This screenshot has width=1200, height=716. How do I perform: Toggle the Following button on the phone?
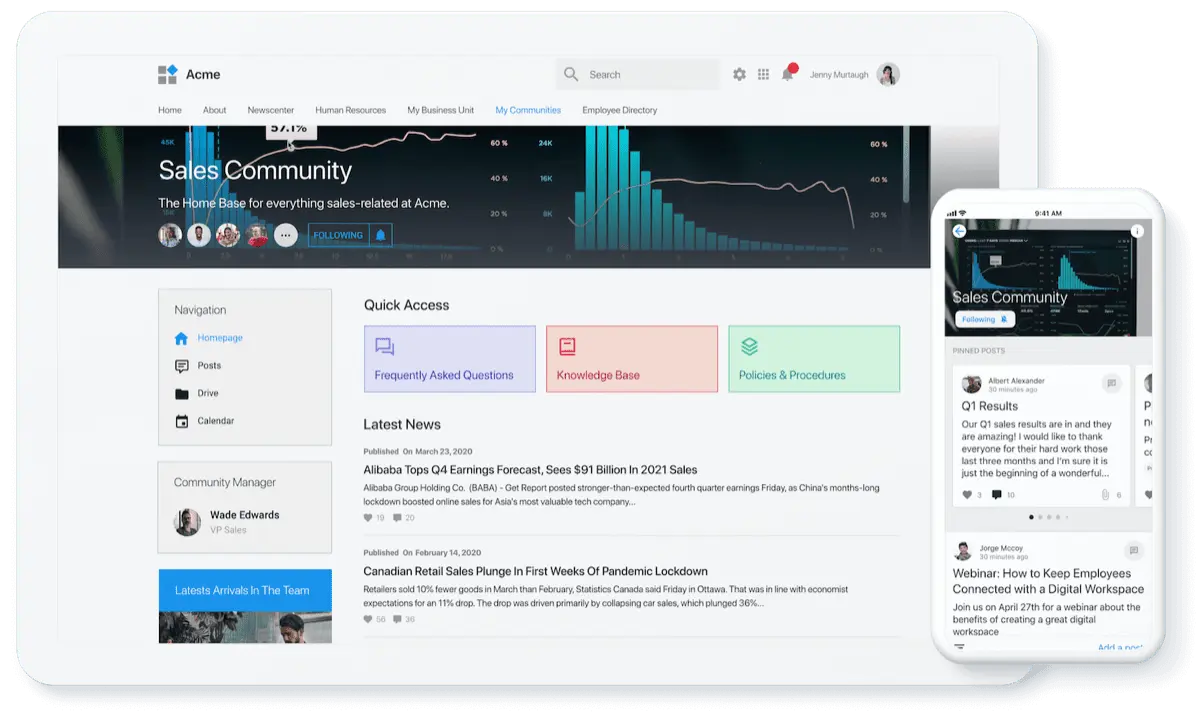click(985, 319)
